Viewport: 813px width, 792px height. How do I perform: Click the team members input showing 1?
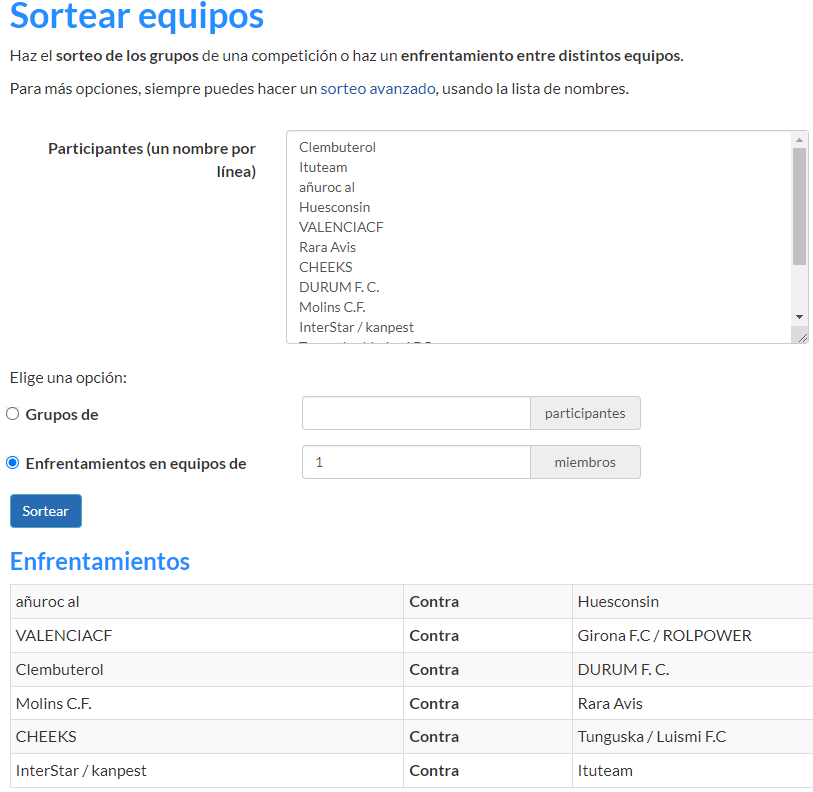pos(416,462)
